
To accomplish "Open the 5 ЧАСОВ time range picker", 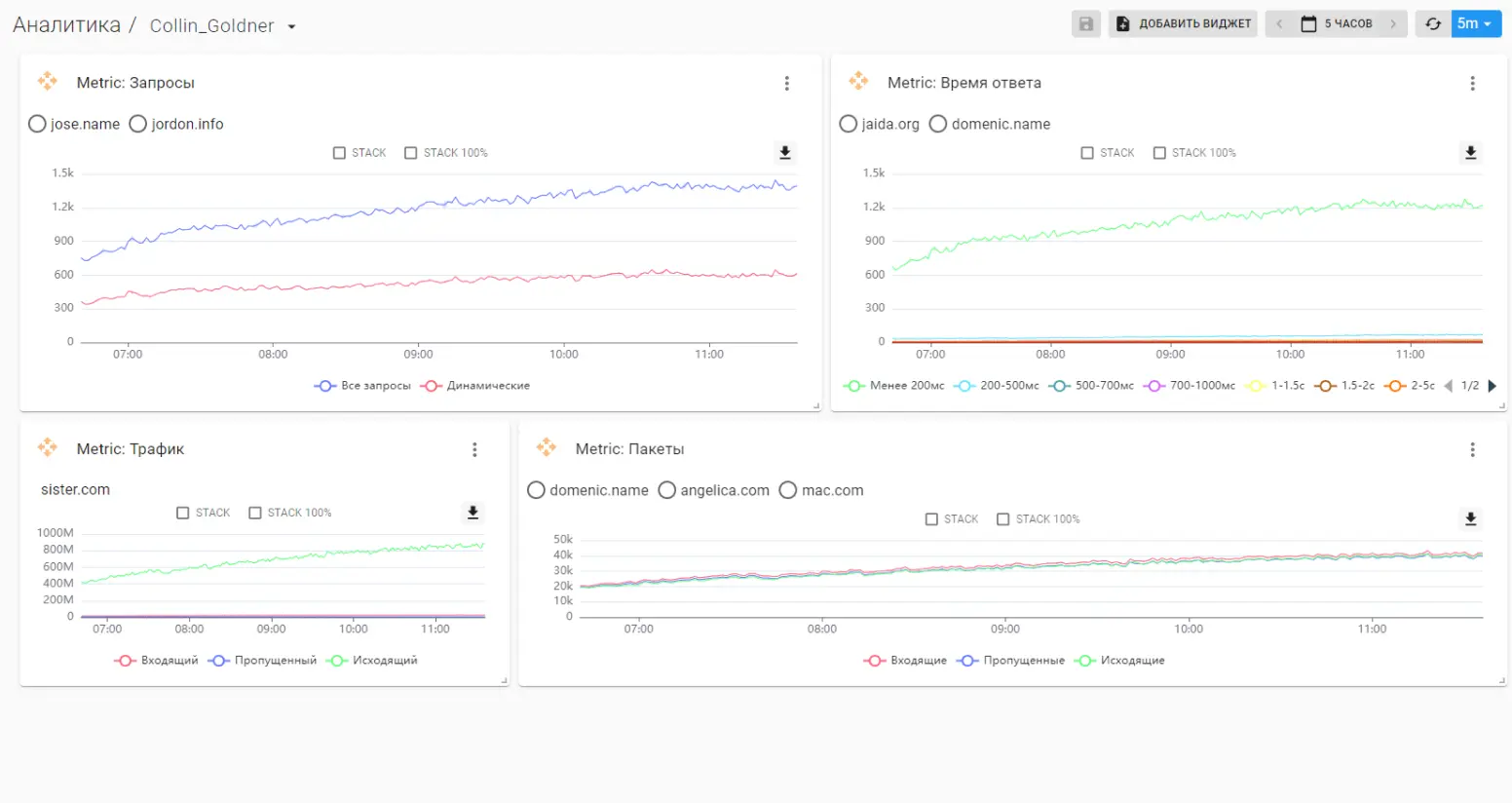I will [x=1337, y=24].
